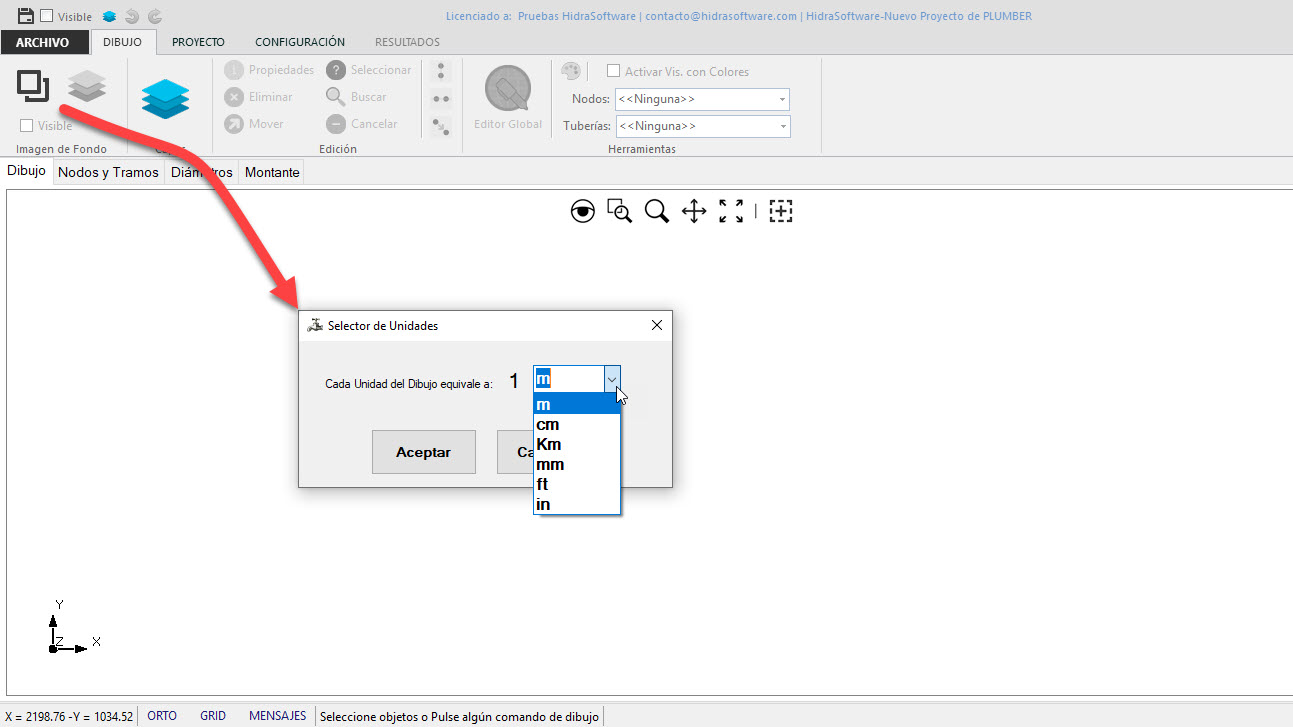Click the Aceptar button
This screenshot has height=727, width=1293.
point(423,452)
